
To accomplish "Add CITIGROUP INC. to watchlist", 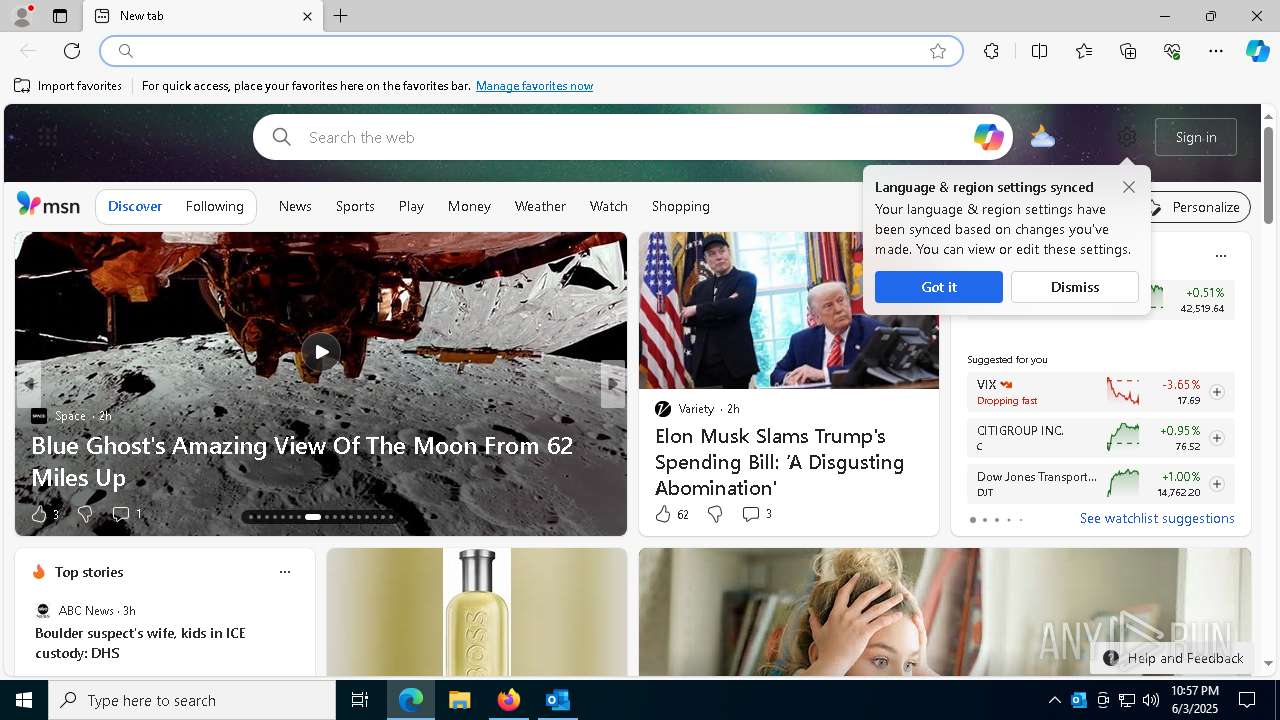I will coord(1217,438).
